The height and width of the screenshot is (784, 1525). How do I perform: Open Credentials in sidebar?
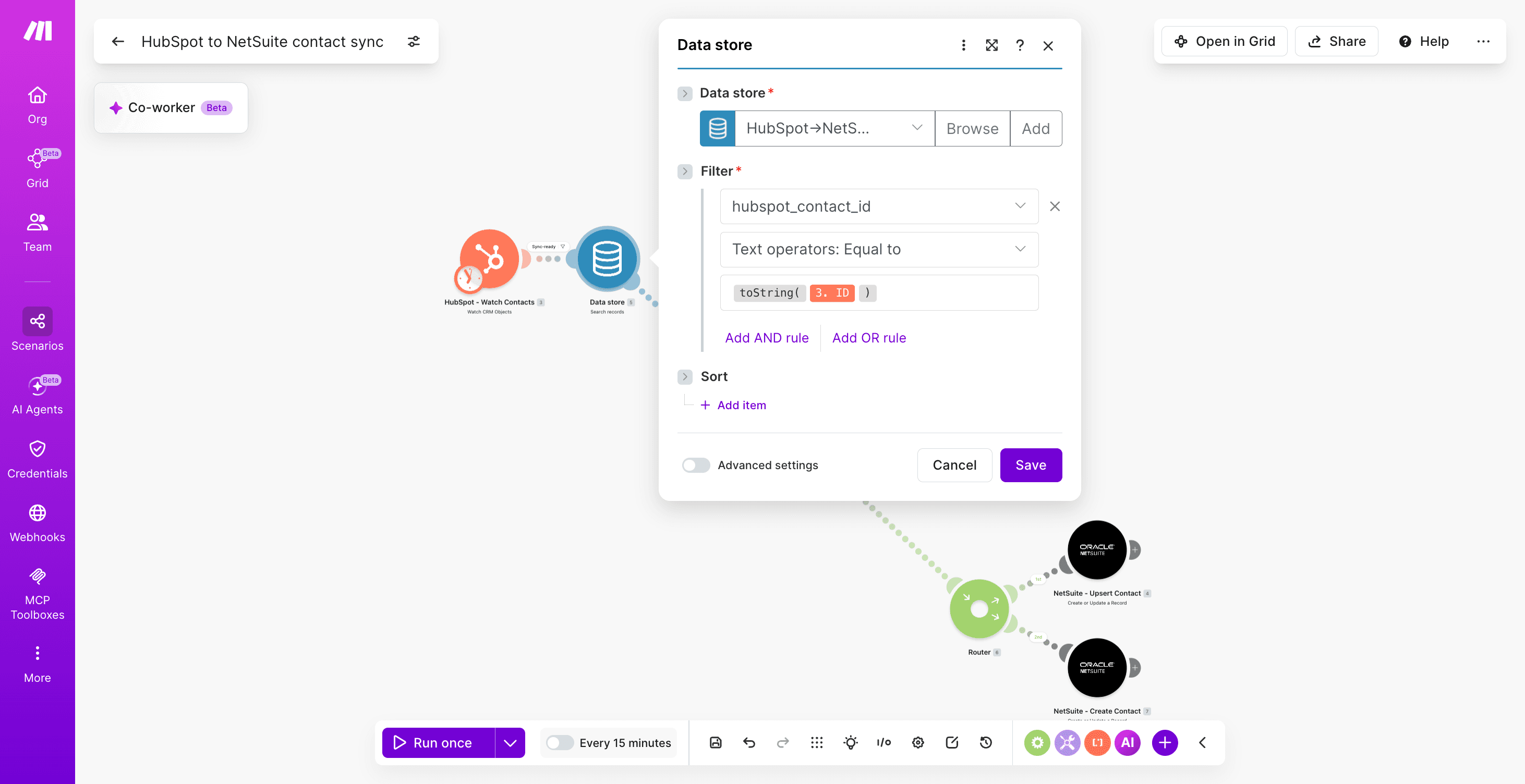tap(38, 459)
